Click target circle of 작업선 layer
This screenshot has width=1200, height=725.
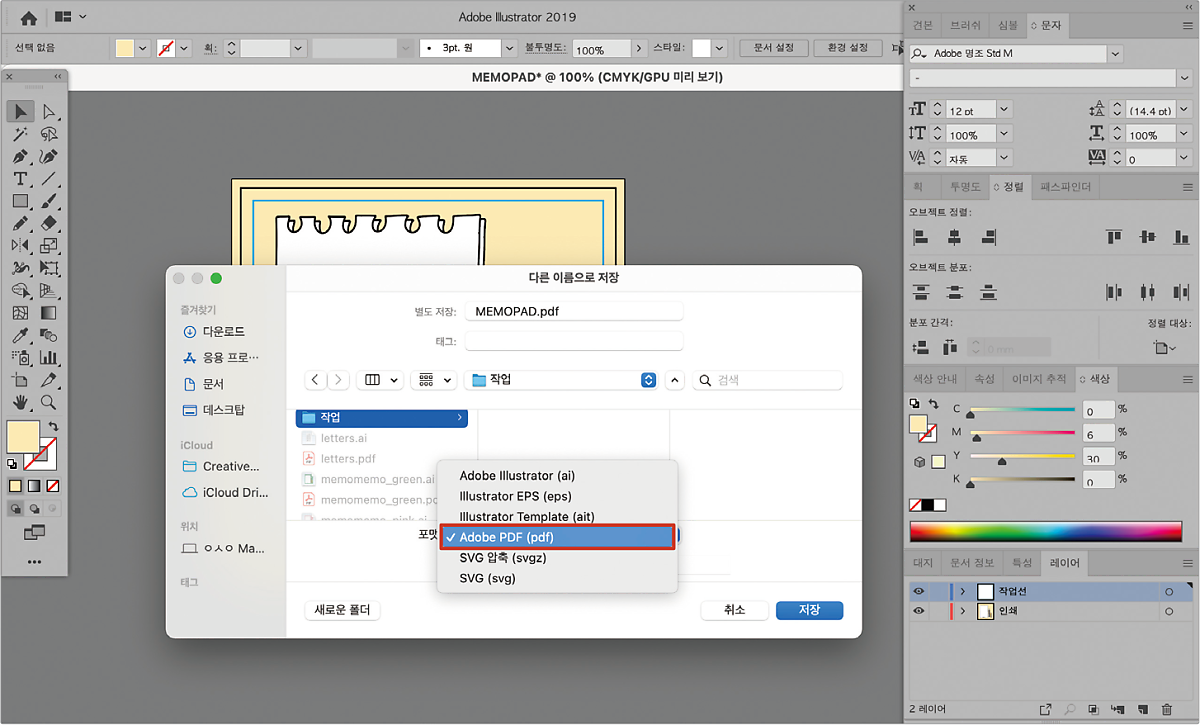(1169, 591)
